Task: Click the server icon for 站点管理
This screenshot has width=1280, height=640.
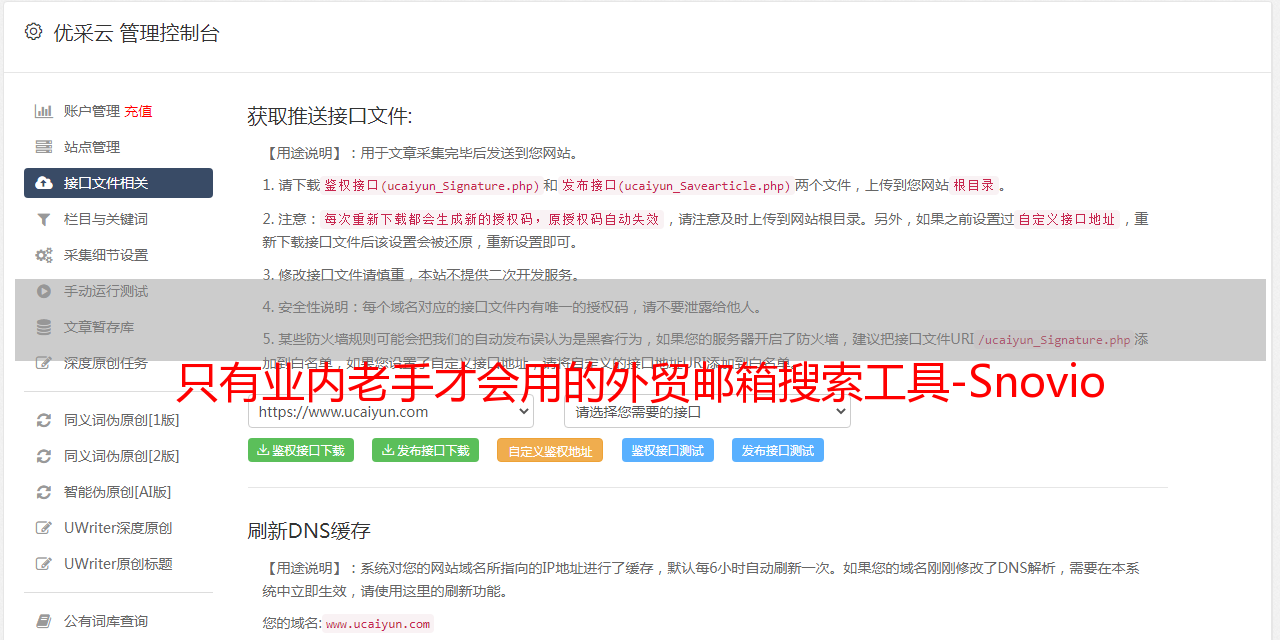Action: pyautogui.click(x=44, y=147)
